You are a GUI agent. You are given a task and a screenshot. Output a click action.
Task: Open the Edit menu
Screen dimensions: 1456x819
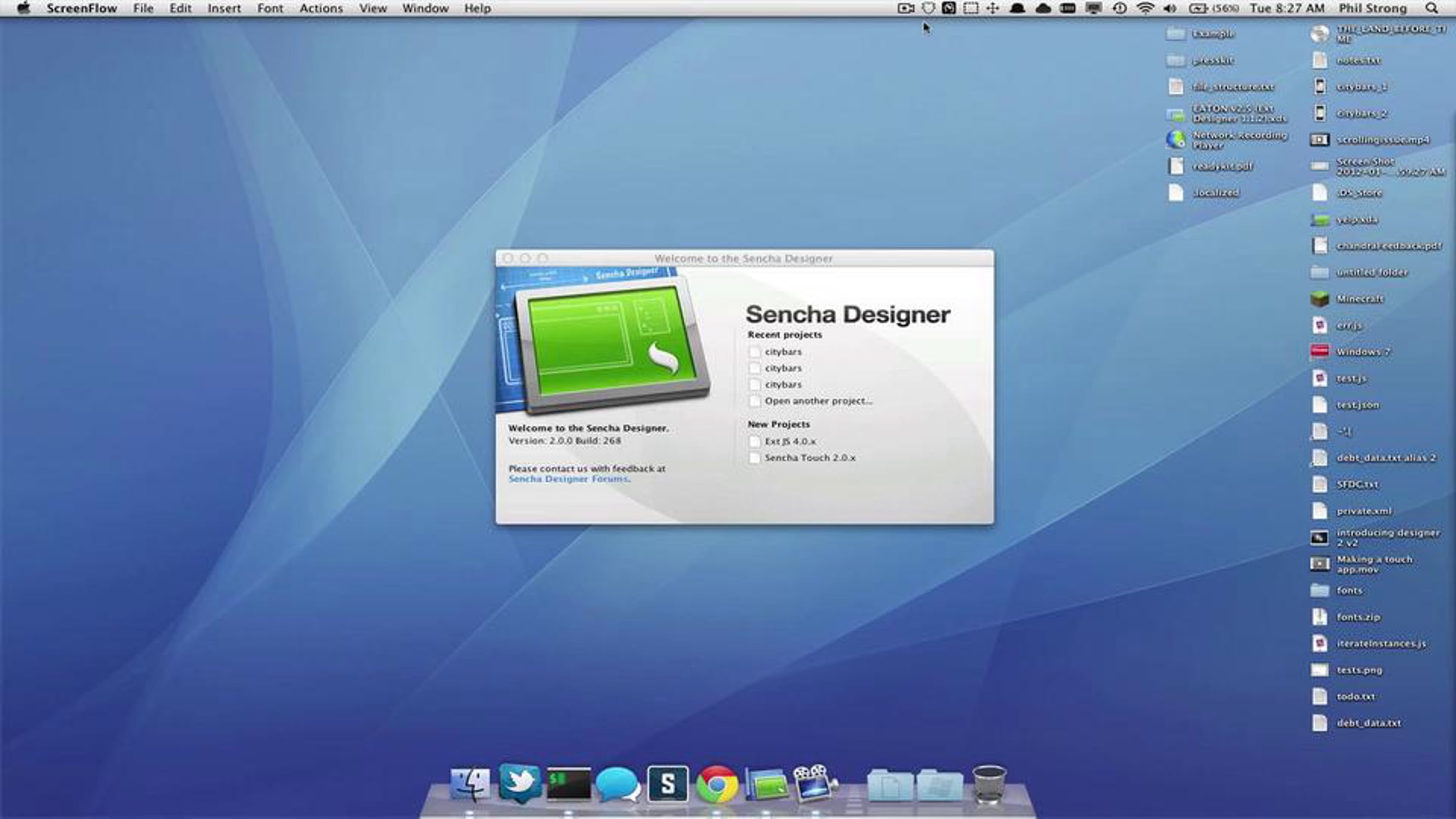tap(180, 8)
